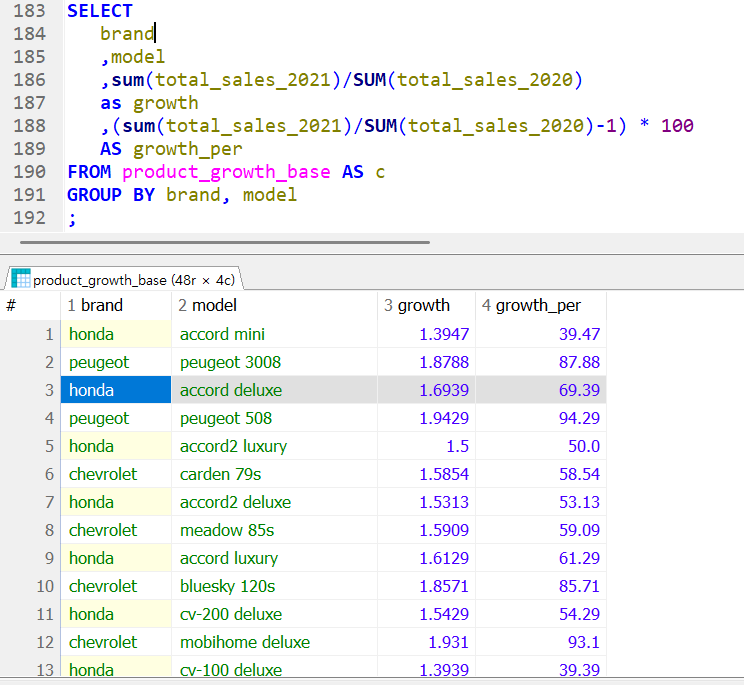
Task: Select growth value 1.3947
Action: click(x=427, y=334)
